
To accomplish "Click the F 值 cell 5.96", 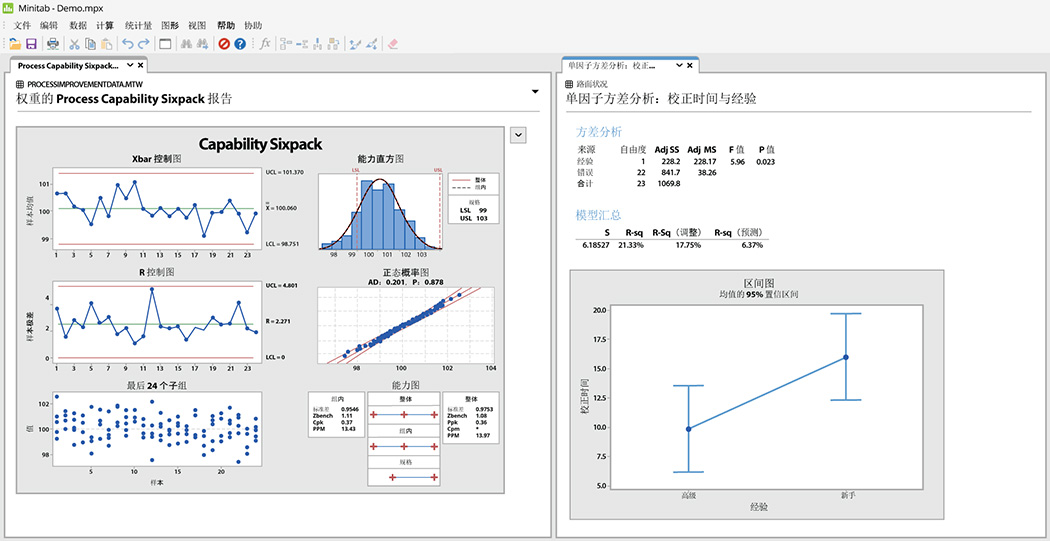I will click(735, 161).
